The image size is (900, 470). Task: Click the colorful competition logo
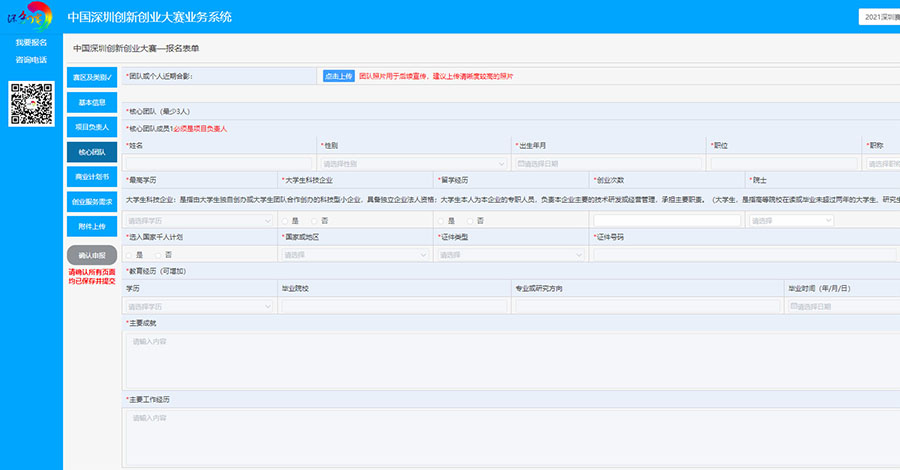click(x=30, y=17)
